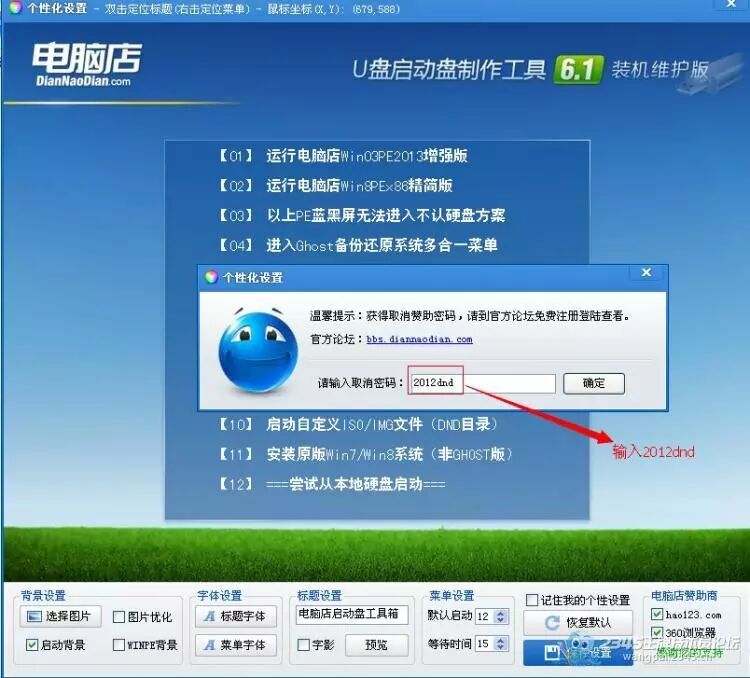Close the 个性化设置 password dialog

(646, 272)
